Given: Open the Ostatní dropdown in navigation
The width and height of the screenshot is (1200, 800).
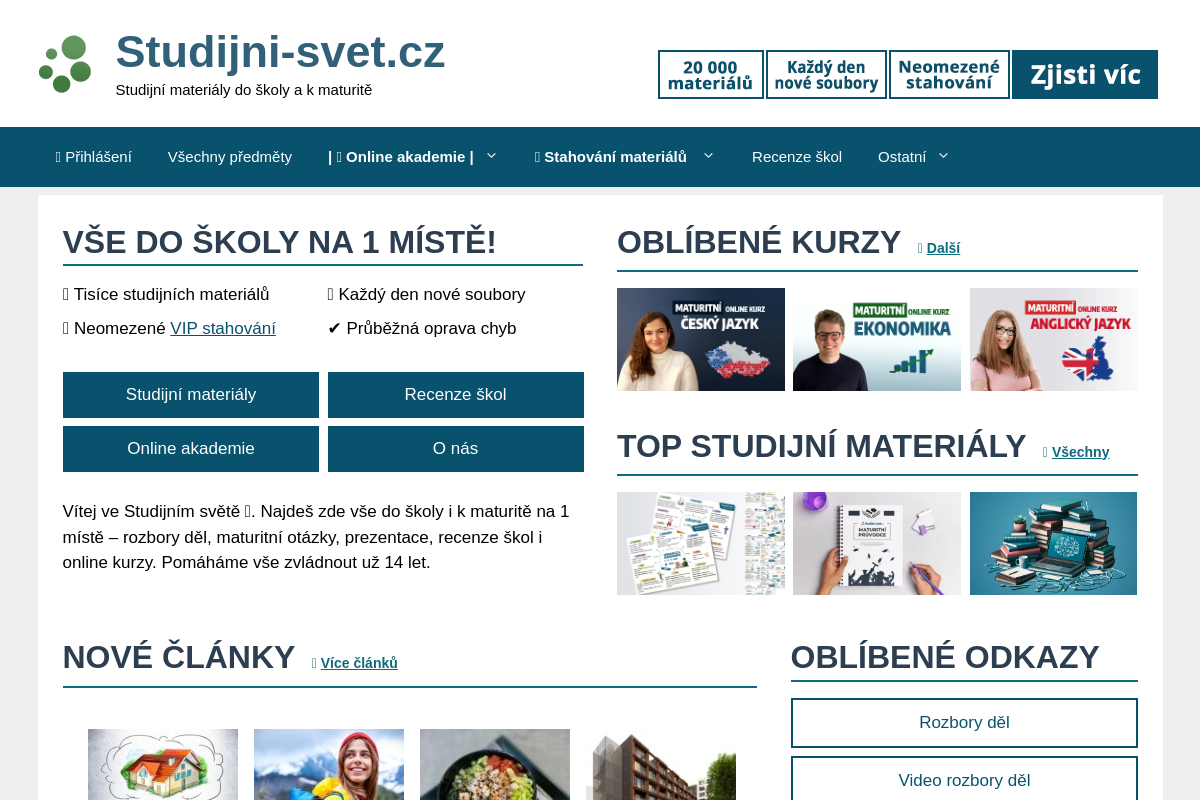Looking at the screenshot, I should 942,156.
